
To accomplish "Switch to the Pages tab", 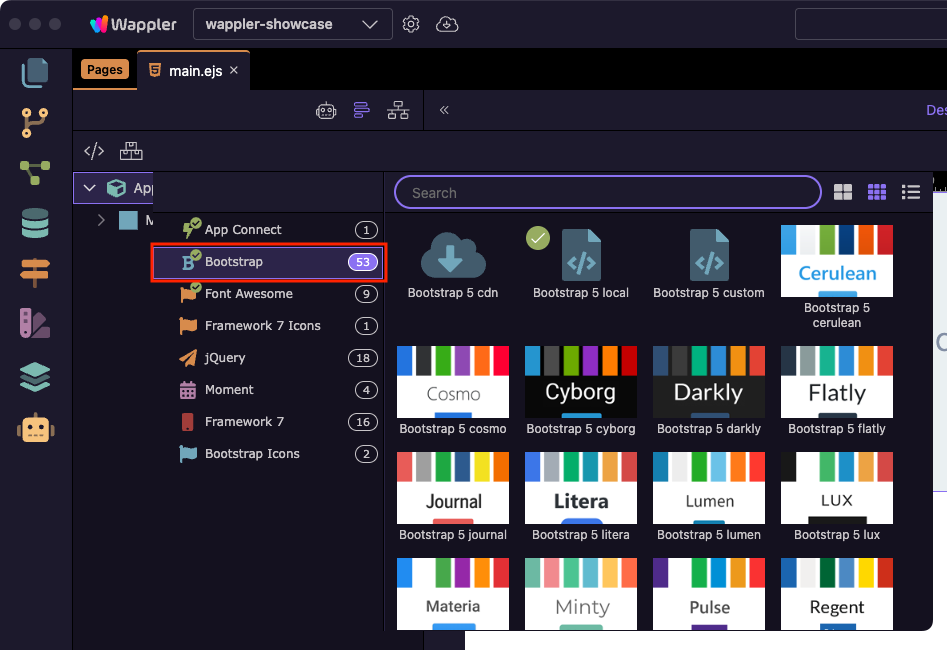I will pos(104,70).
